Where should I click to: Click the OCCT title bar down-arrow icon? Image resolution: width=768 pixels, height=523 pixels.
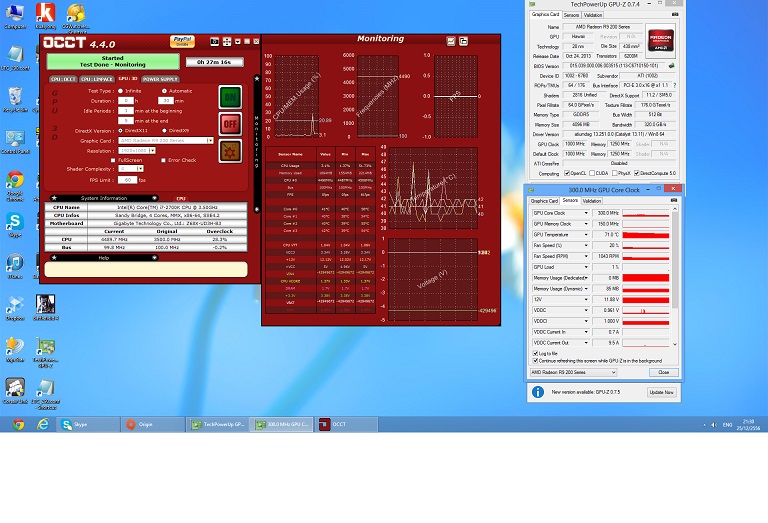click(238, 42)
